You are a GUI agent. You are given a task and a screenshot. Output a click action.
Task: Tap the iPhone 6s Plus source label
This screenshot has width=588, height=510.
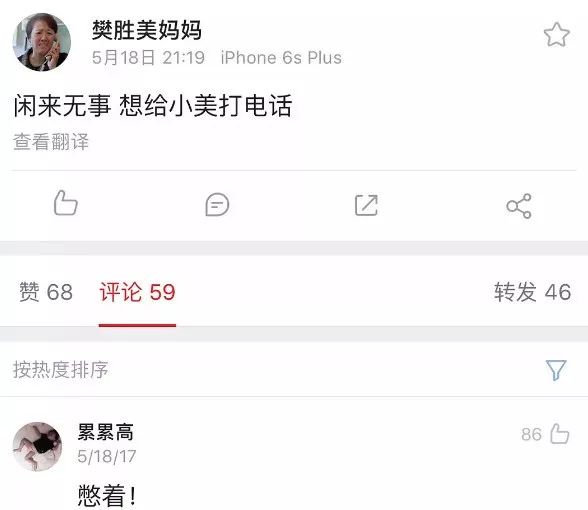pos(281,58)
